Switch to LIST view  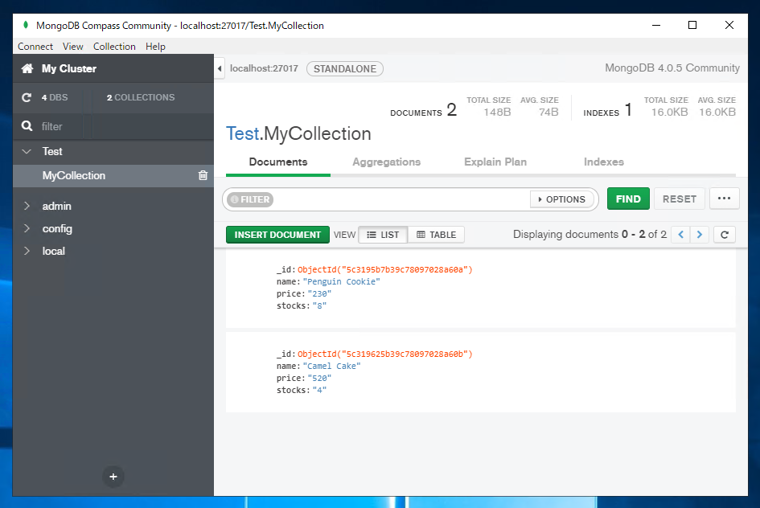(383, 235)
